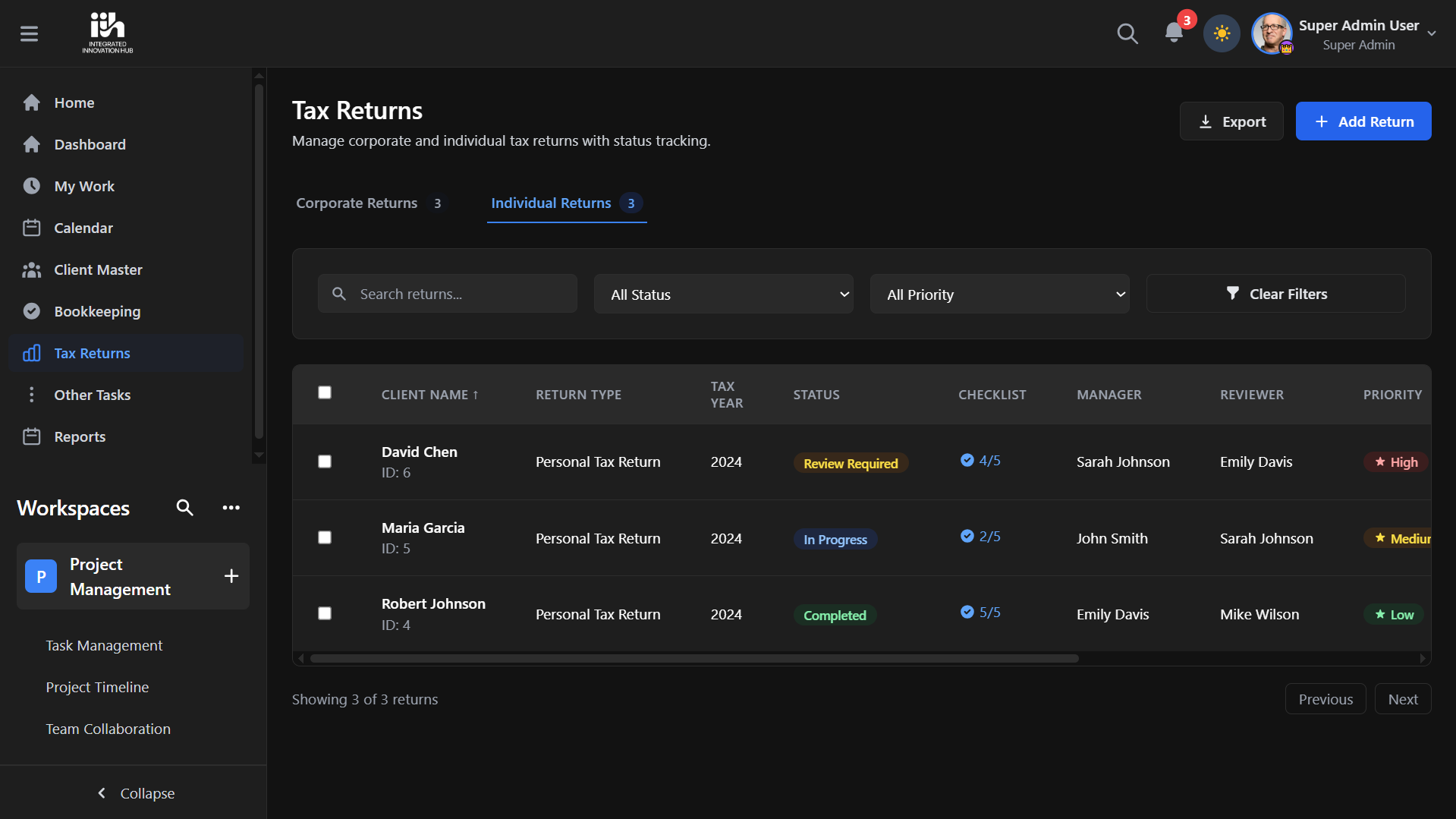Viewport: 1456px width, 819px height.
Task: Open Workspaces more options ellipsis
Action: pyautogui.click(x=231, y=508)
